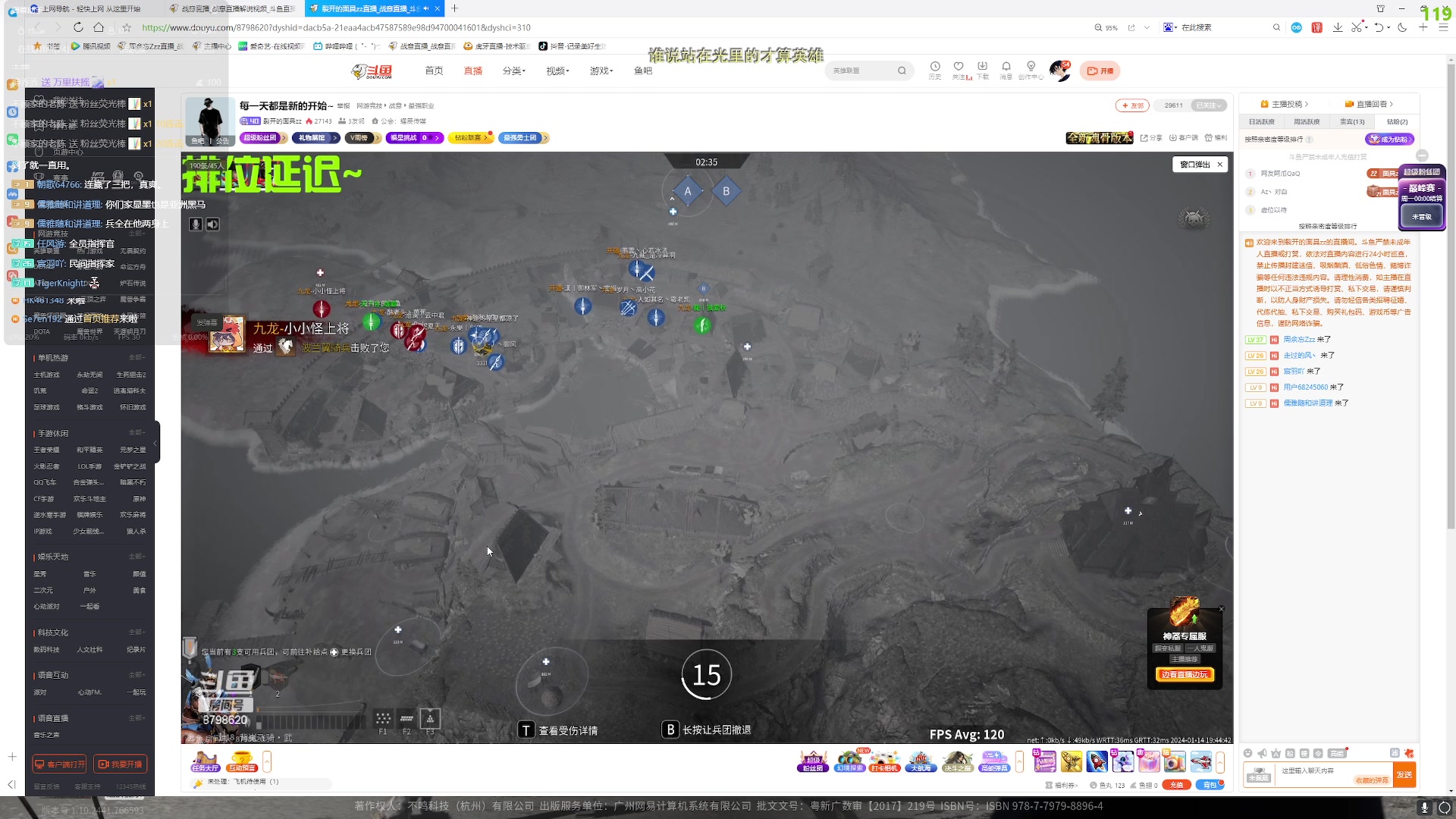Viewport: 1456px width, 819px height.
Task: Reload the page with the browser refresh icon
Action: tap(78, 27)
